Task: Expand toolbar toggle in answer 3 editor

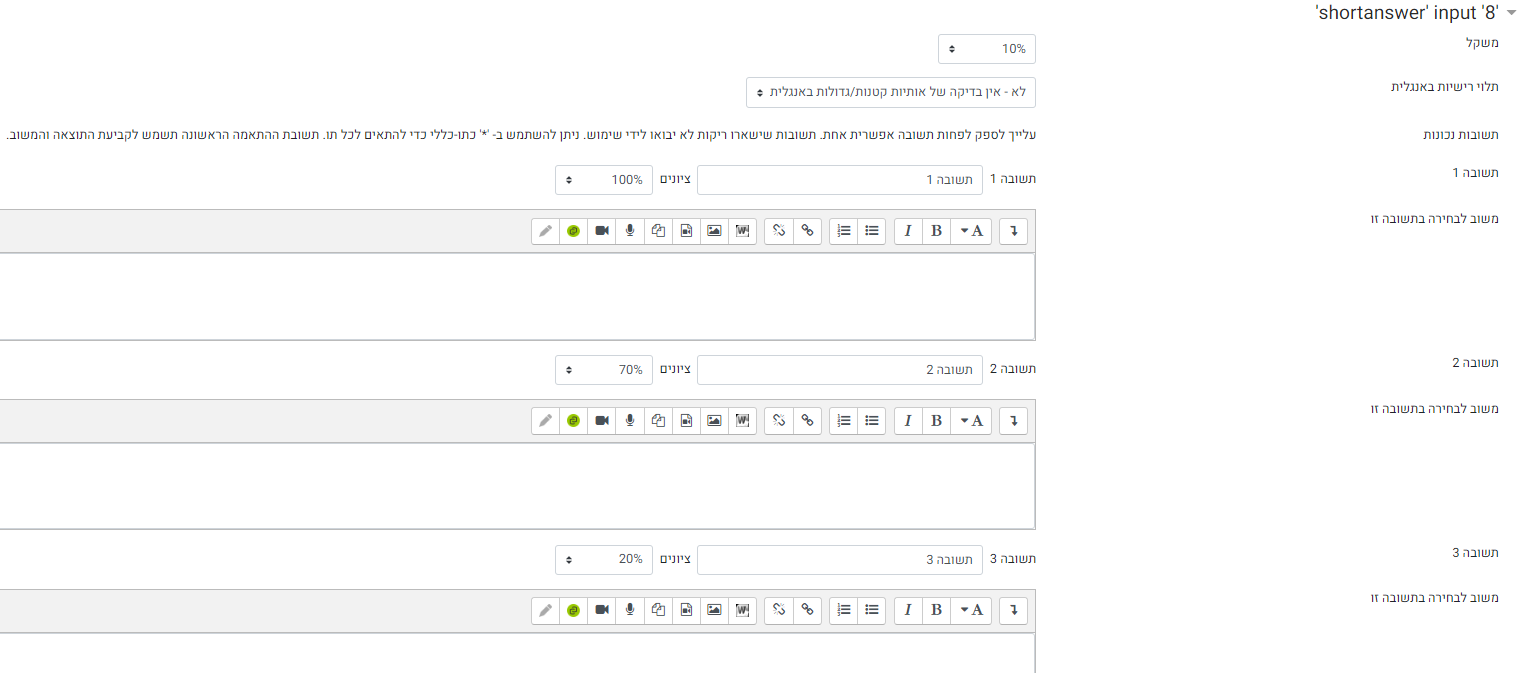Action: tap(1013, 611)
